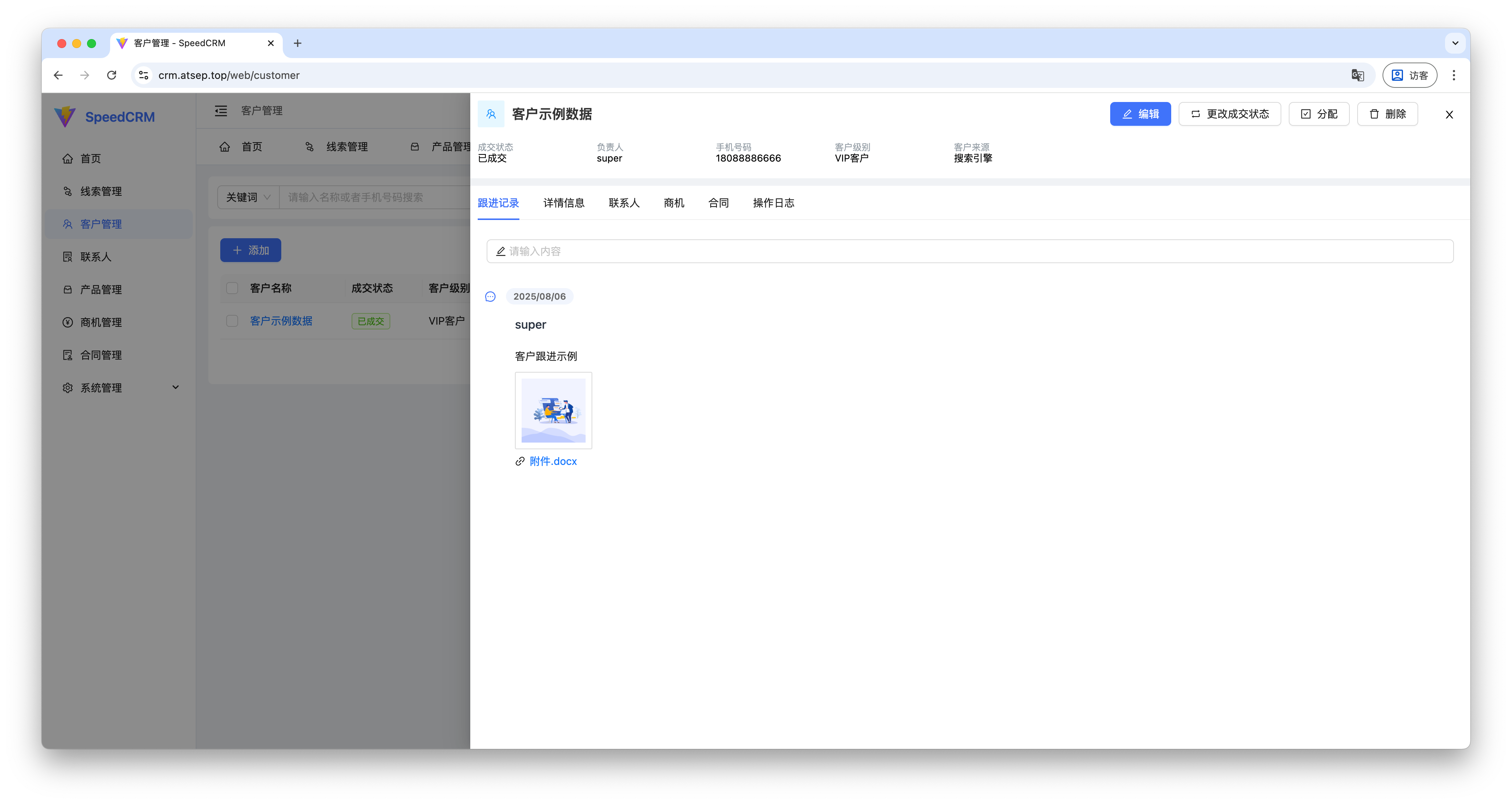Open the 操作日志 tab
Viewport: 1512px width, 804px height.
773,203
